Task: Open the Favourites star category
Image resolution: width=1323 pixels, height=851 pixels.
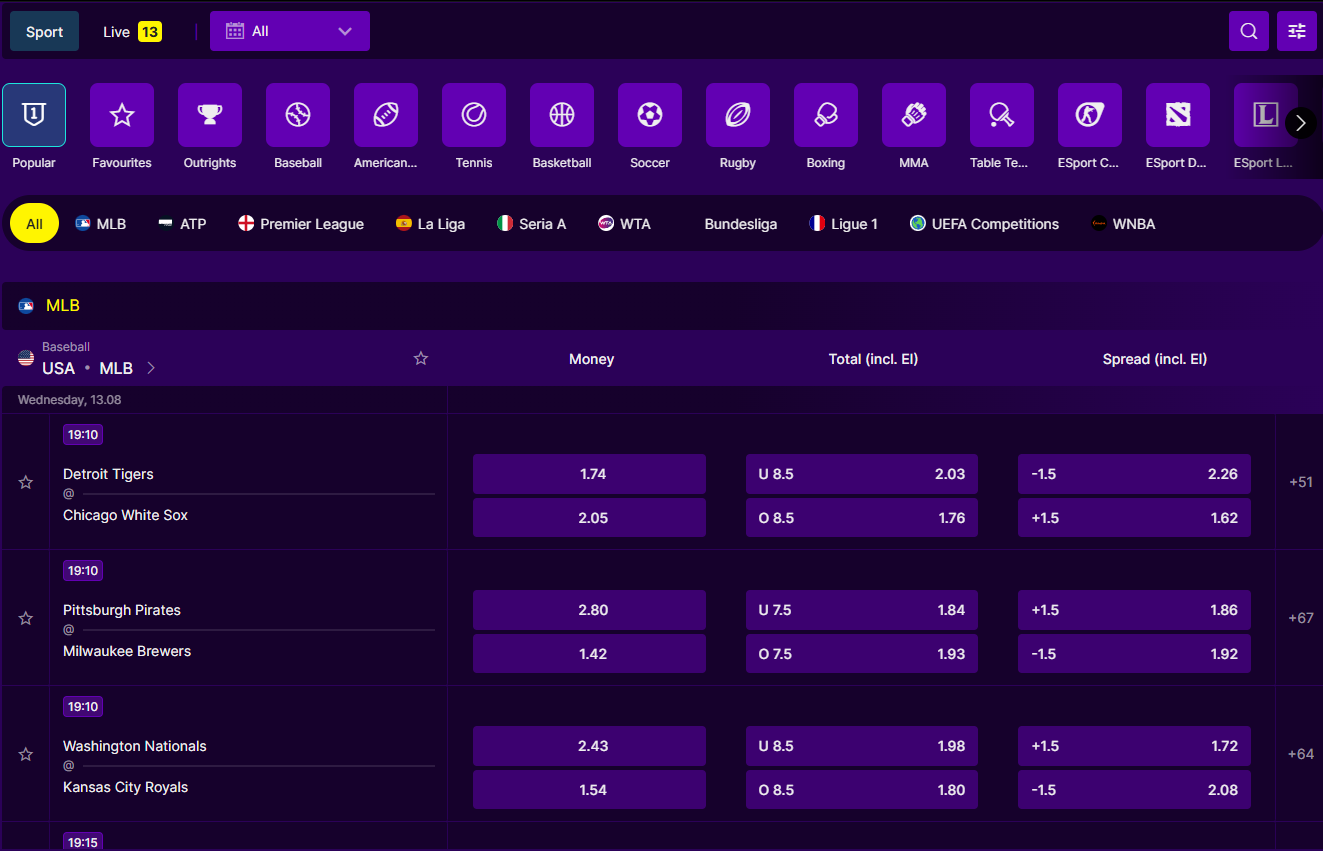Action: (x=122, y=115)
